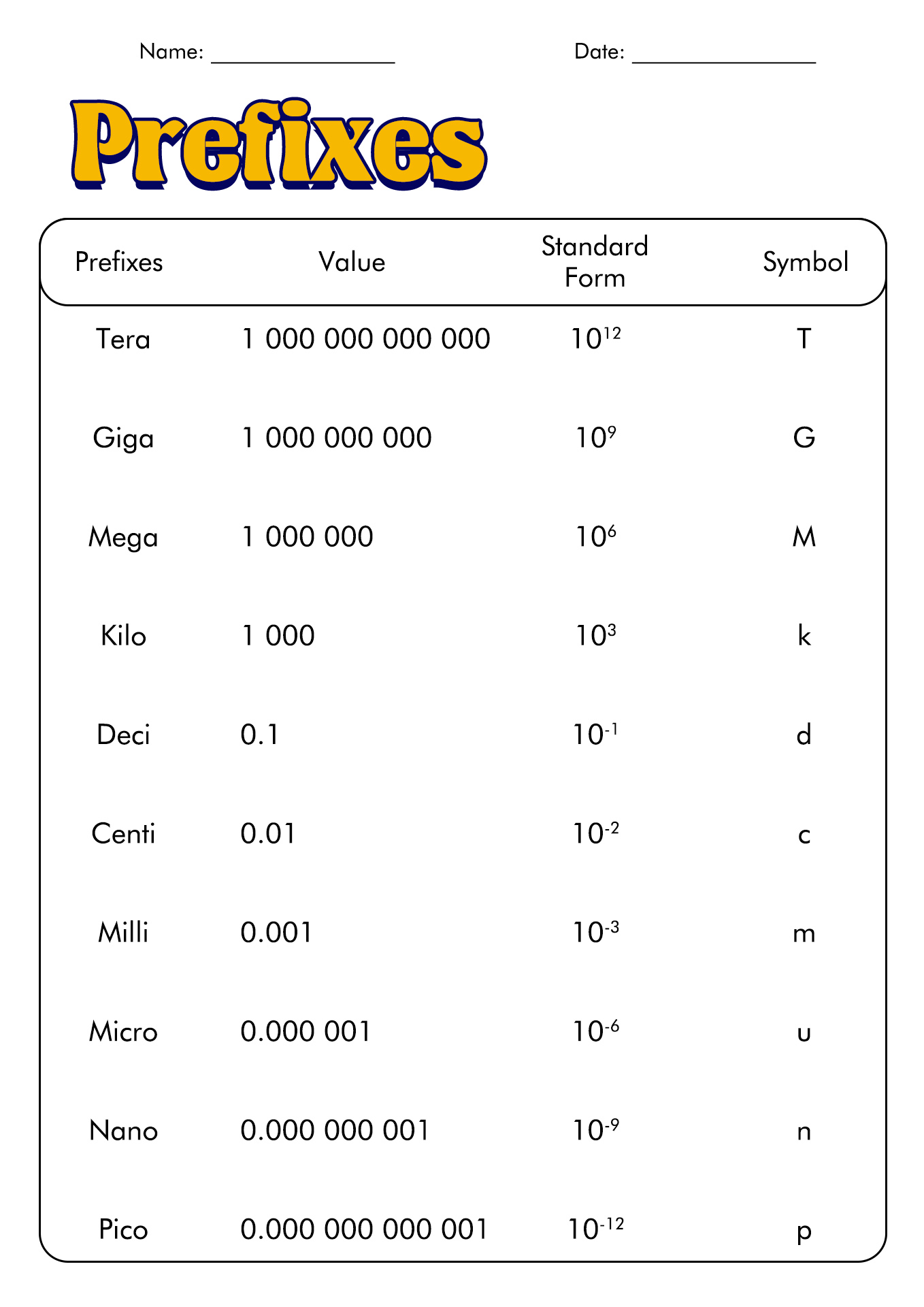Click the Milli prefix label
924x1307 pixels.
pos(123,933)
